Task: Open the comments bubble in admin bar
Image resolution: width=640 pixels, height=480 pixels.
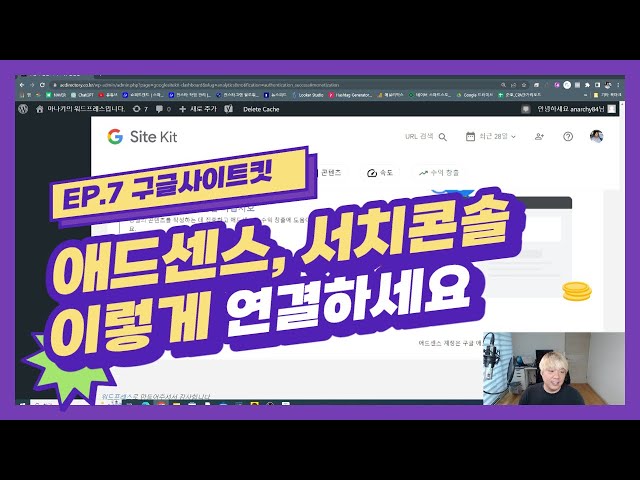Action: coord(163,109)
